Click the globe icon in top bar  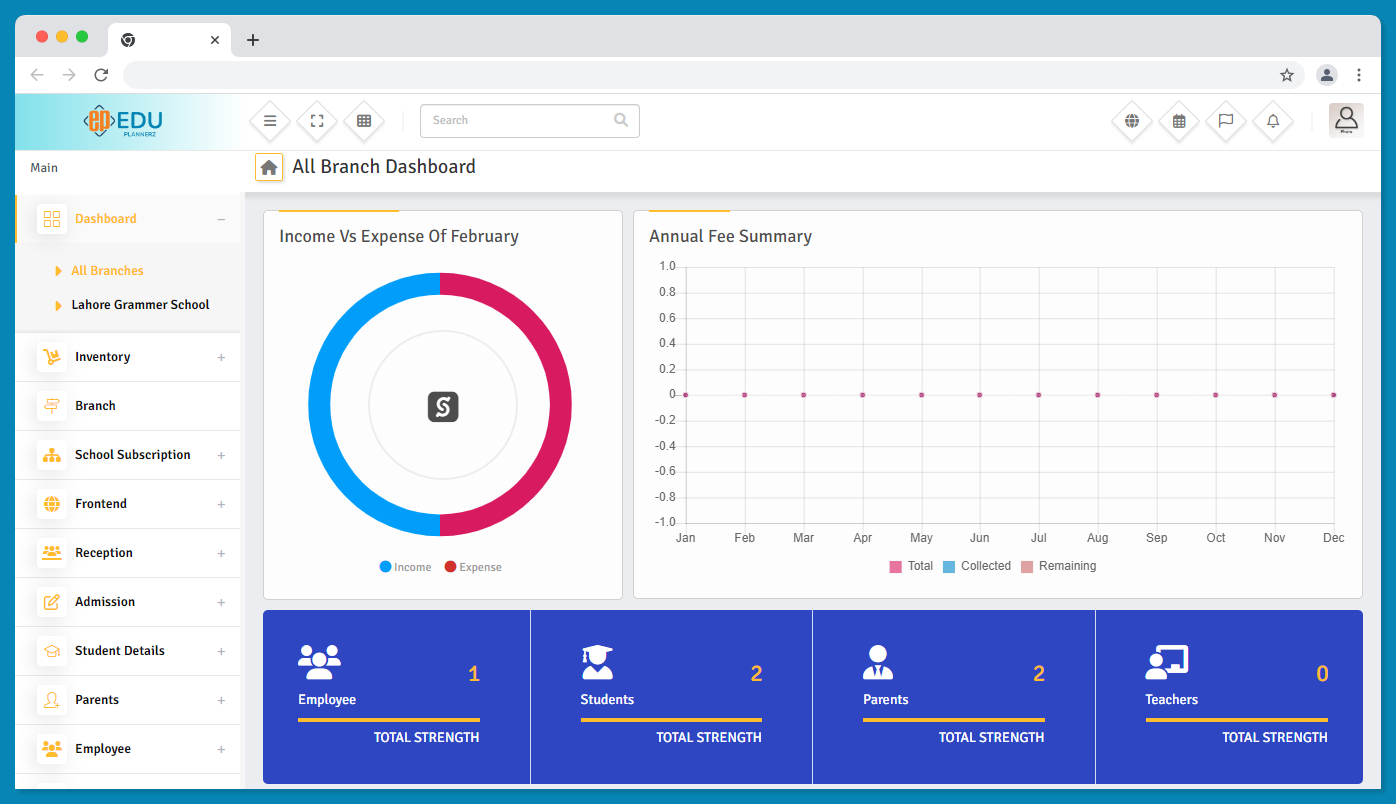(1132, 121)
